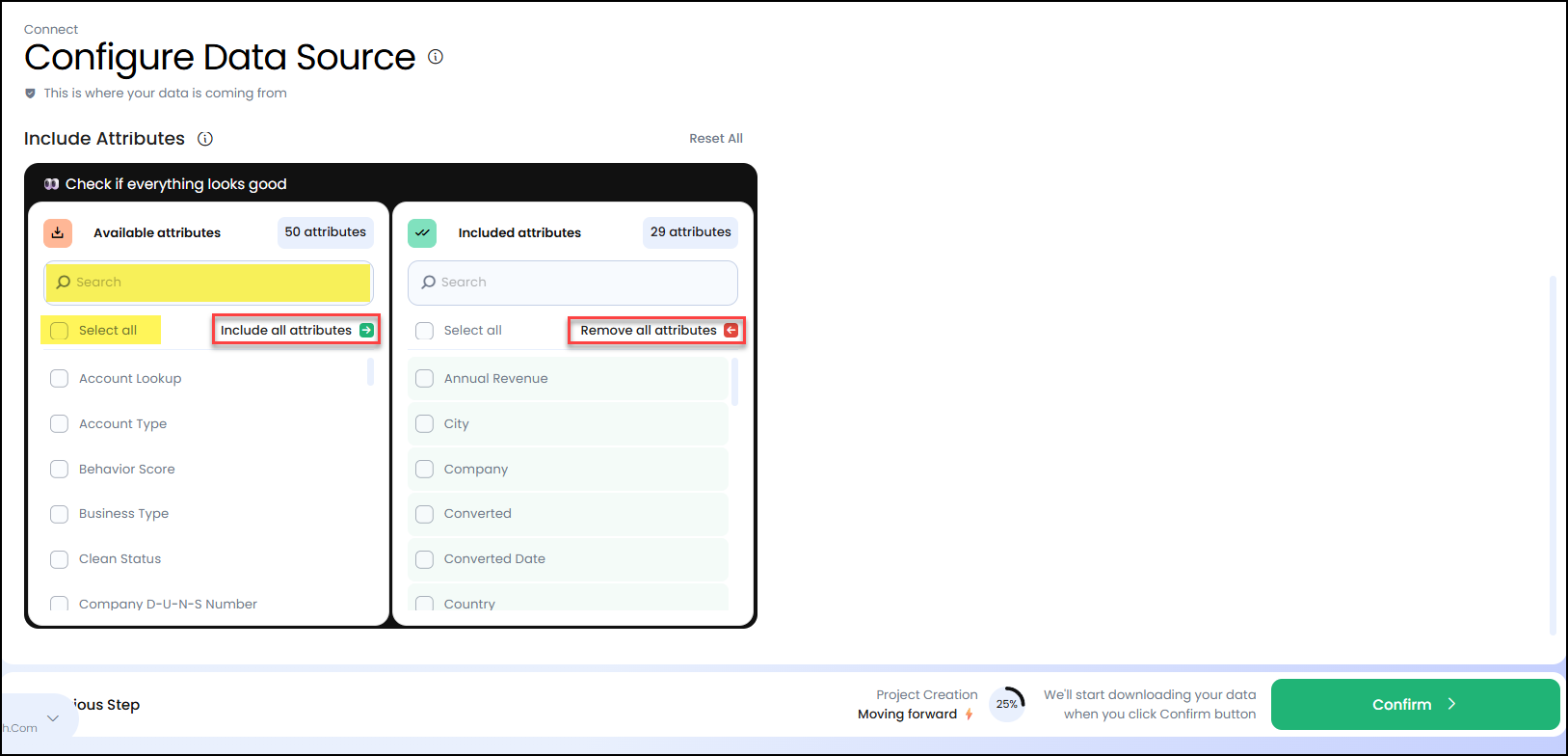Select the Behavior Score attribute checkbox
This screenshot has width=1568, height=756.
point(59,470)
